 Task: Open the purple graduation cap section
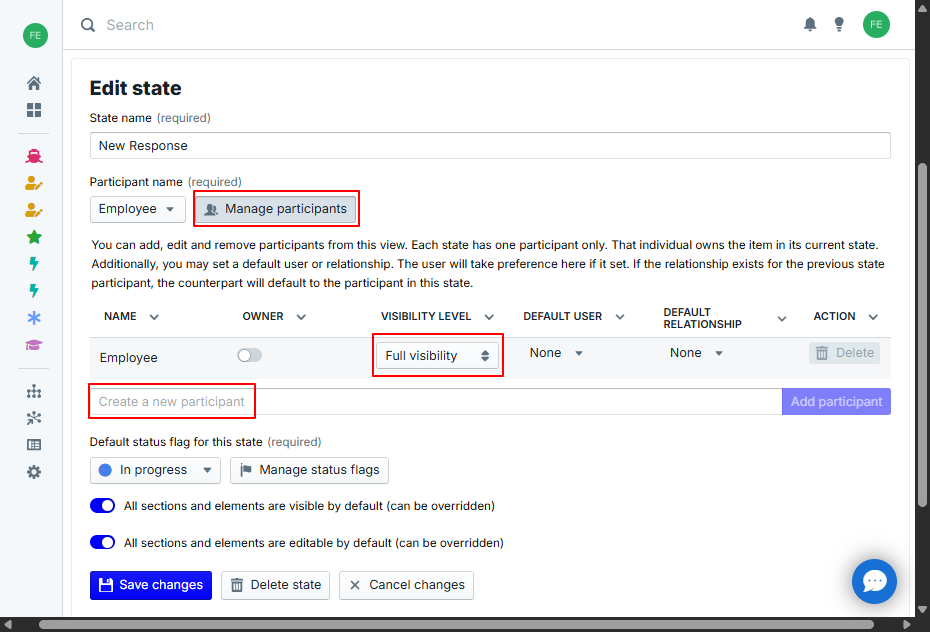pos(34,345)
